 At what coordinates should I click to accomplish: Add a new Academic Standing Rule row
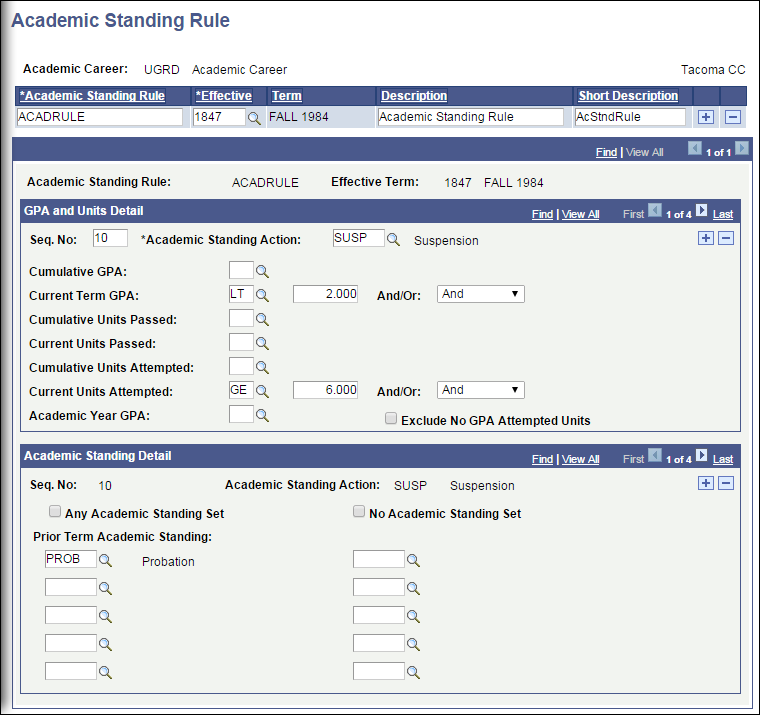coord(706,117)
